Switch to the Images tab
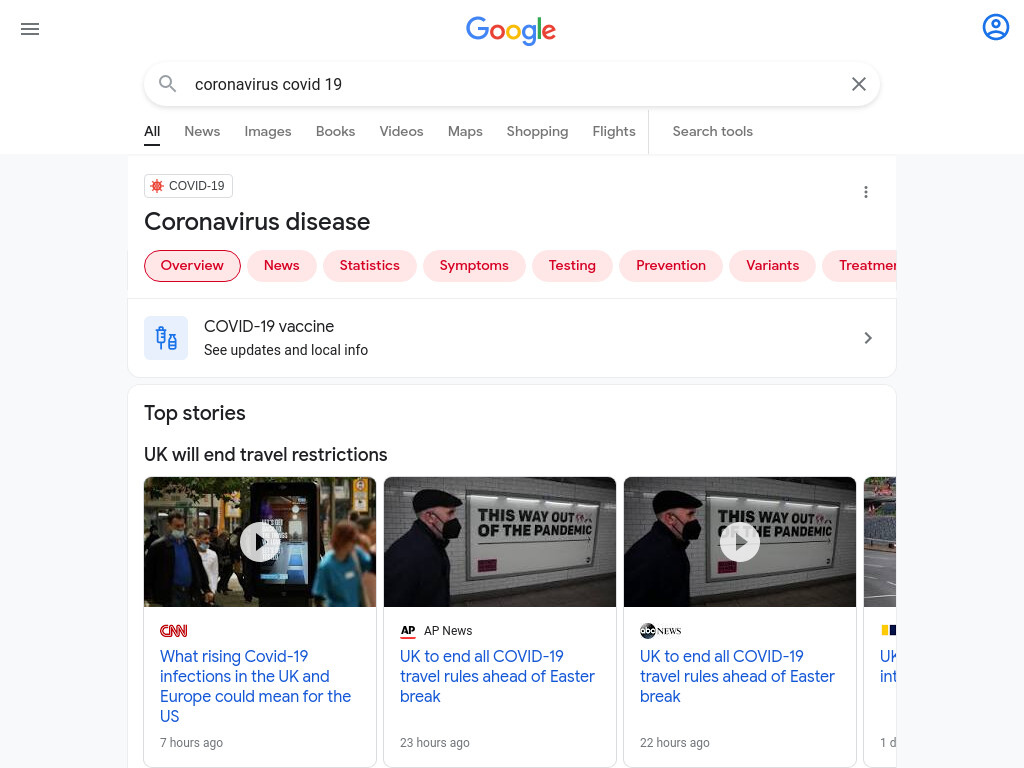Screen dimensions: 1024x768 (x=268, y=131)
